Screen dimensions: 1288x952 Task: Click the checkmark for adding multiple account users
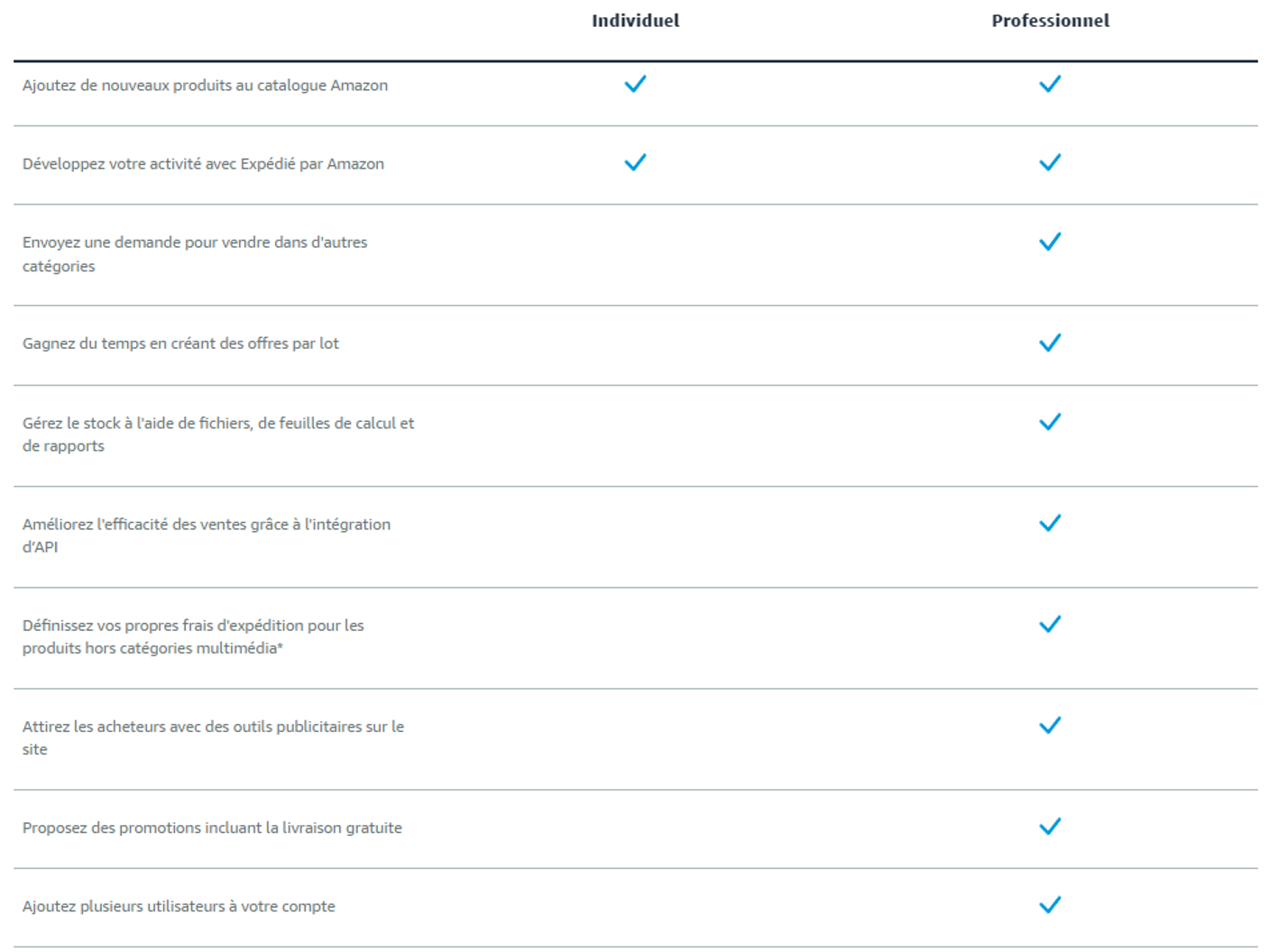pyautogui.click(x=1050, y=904)
